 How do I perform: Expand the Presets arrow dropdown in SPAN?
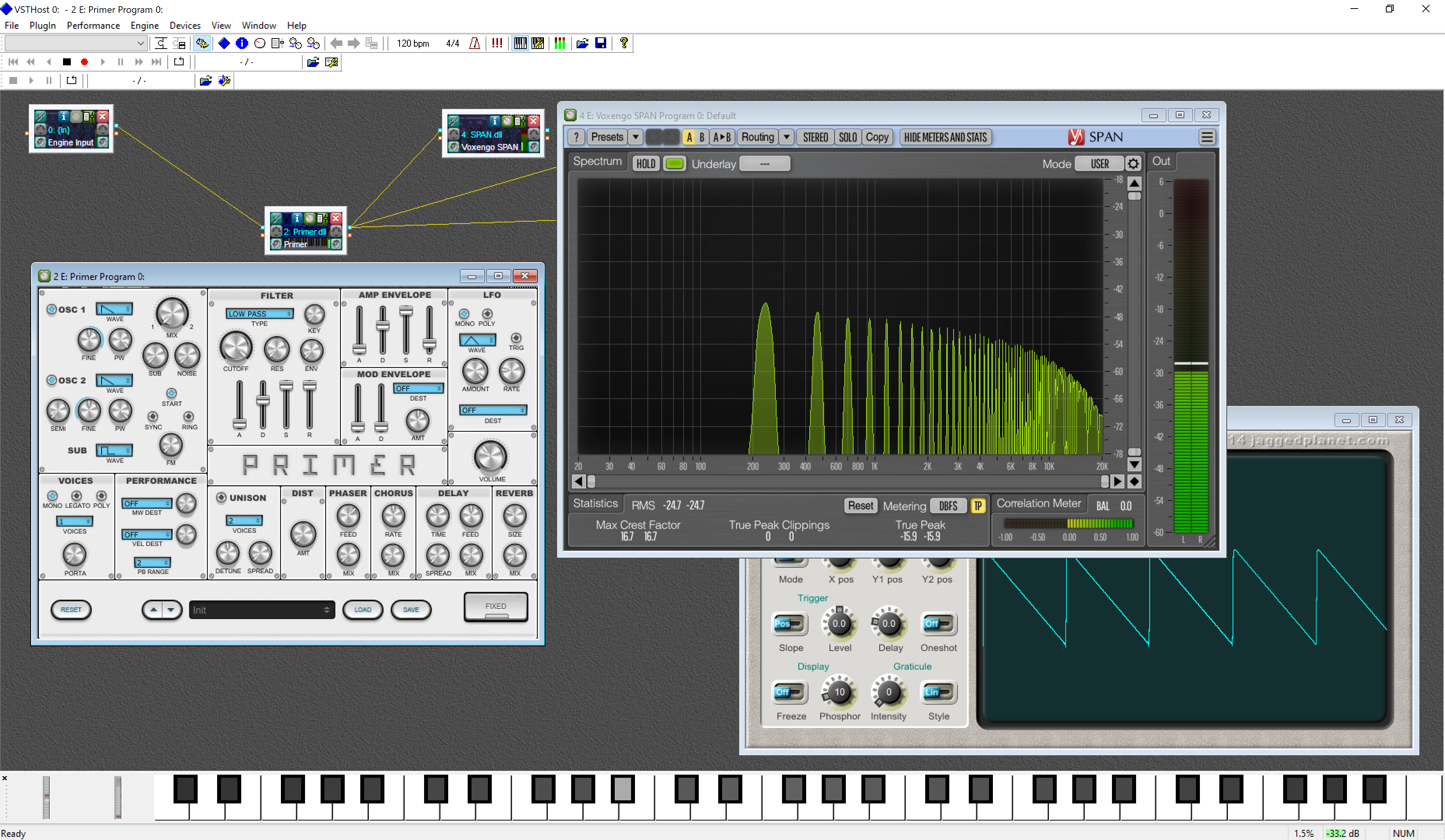(x=635, y=138)
